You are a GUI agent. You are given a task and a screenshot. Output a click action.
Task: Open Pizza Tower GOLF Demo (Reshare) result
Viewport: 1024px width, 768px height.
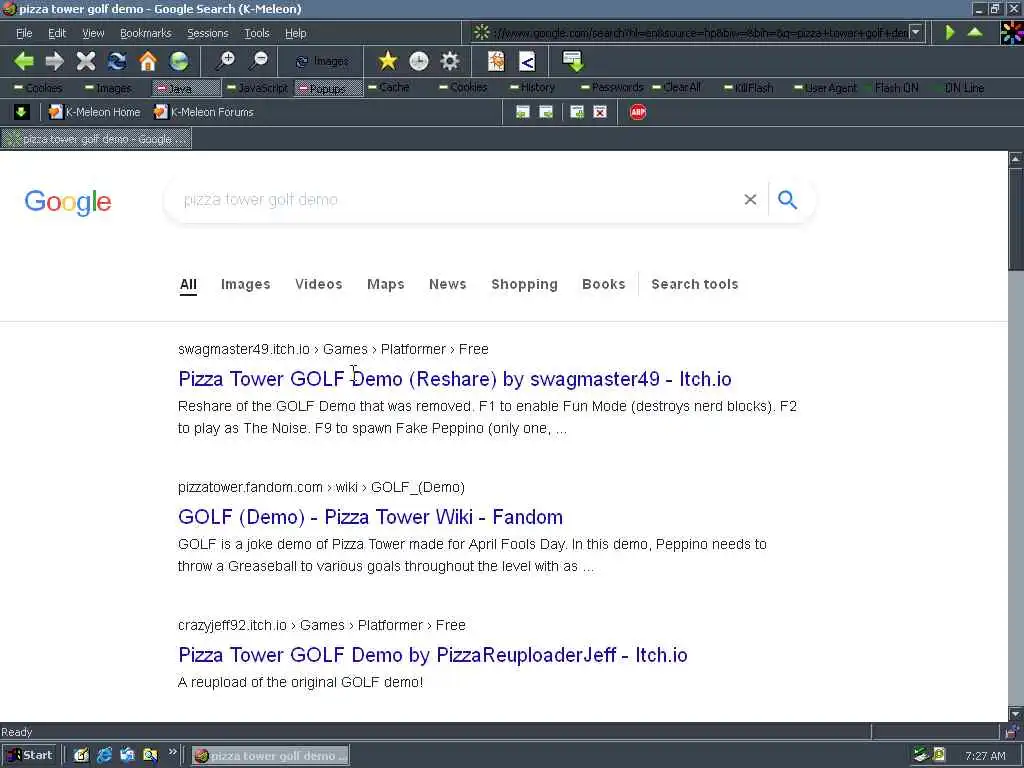click(x=455, y=379)
